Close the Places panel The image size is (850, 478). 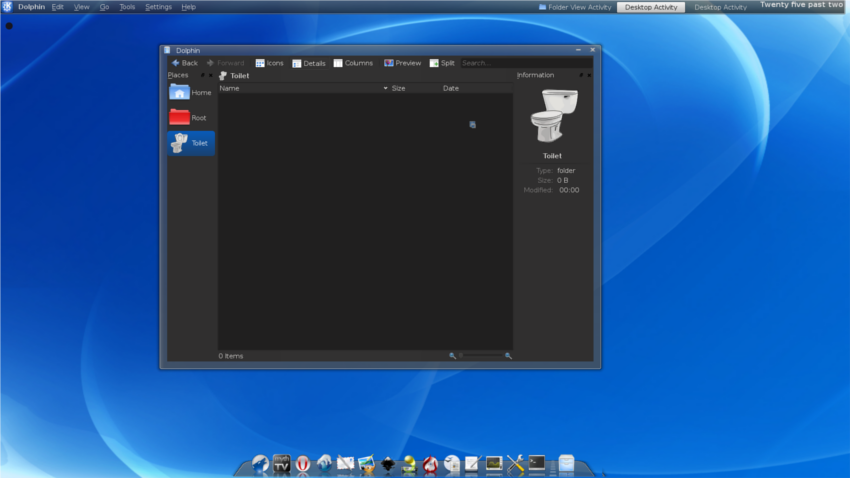tap(210, 75)
